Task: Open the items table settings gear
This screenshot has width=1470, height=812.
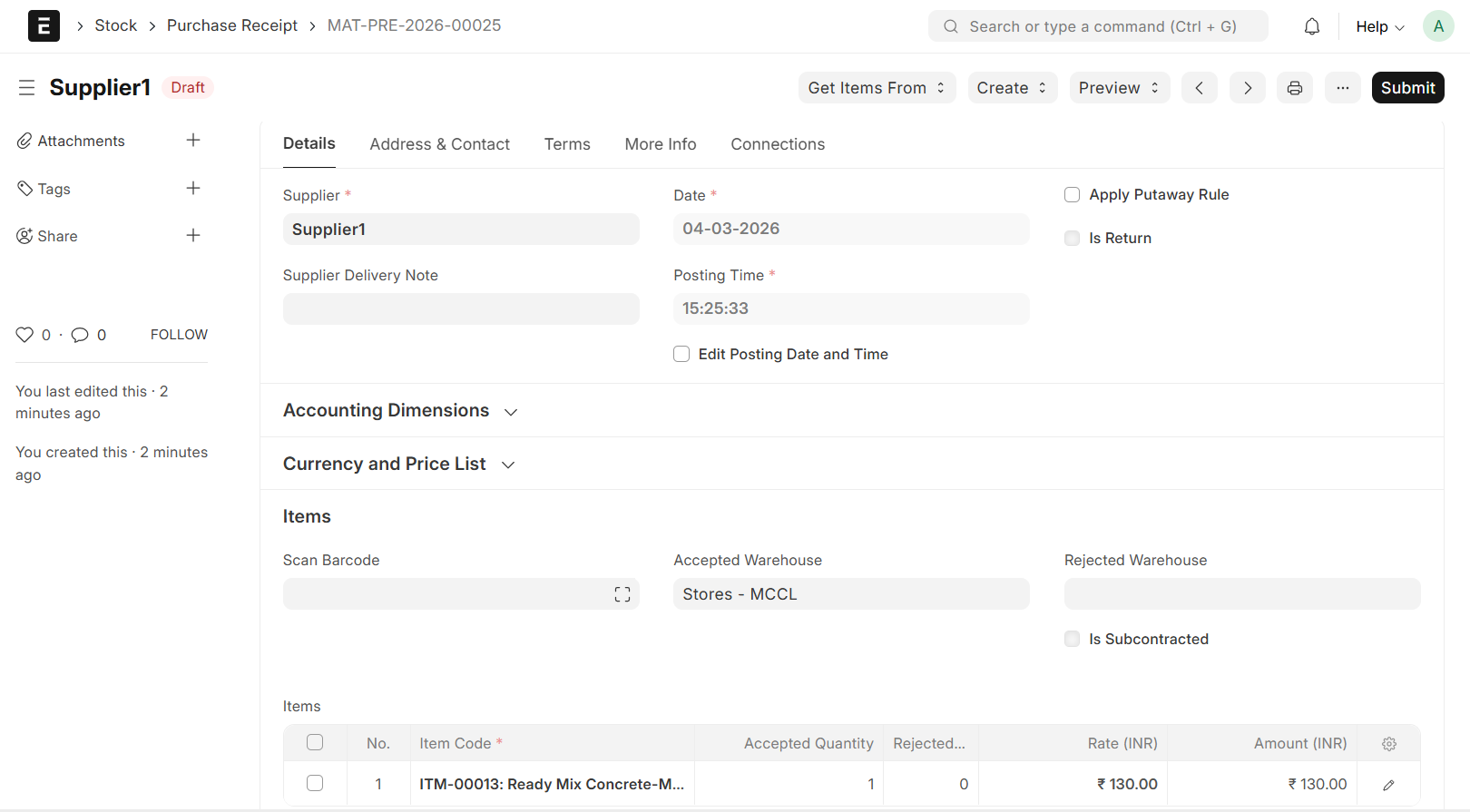Action: (1388, 744)
